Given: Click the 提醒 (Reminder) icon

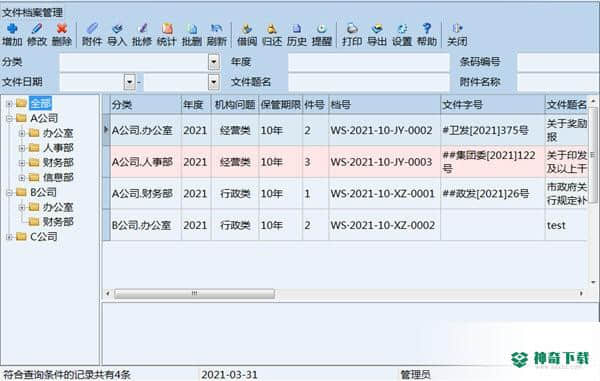Looking at the screenshot, I should click(321, 28).
